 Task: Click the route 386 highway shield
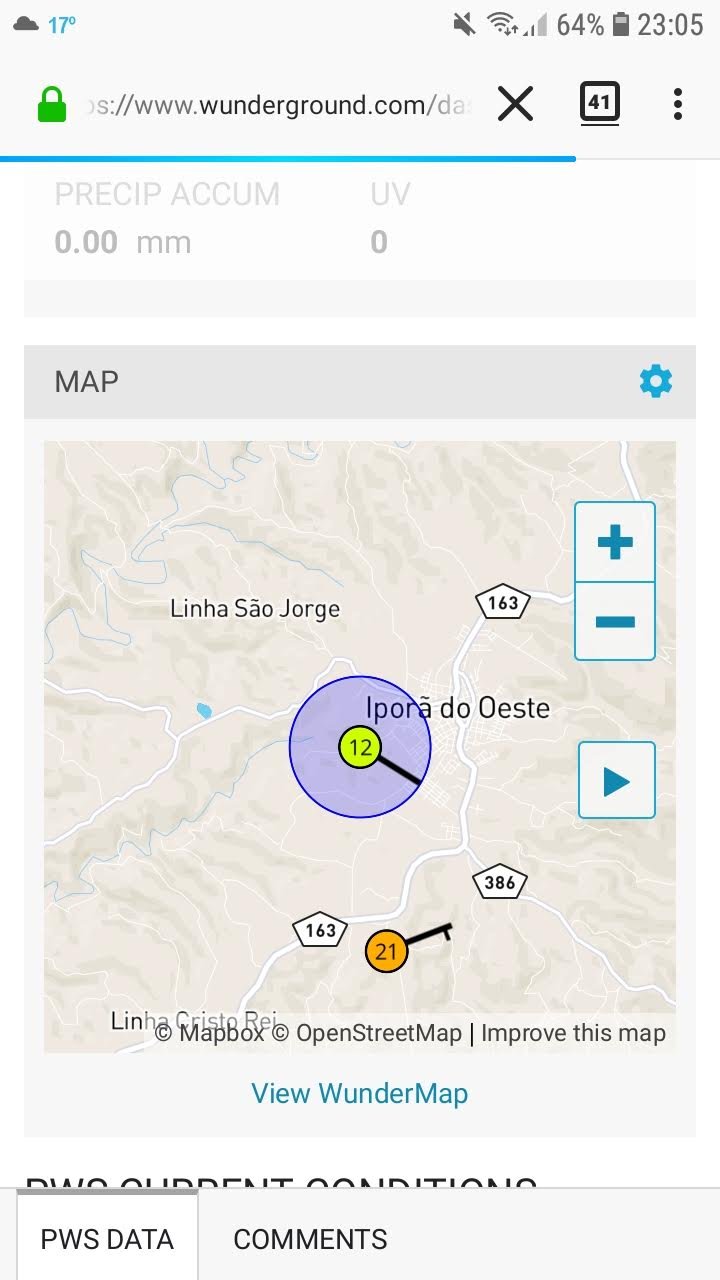[500, 882]
